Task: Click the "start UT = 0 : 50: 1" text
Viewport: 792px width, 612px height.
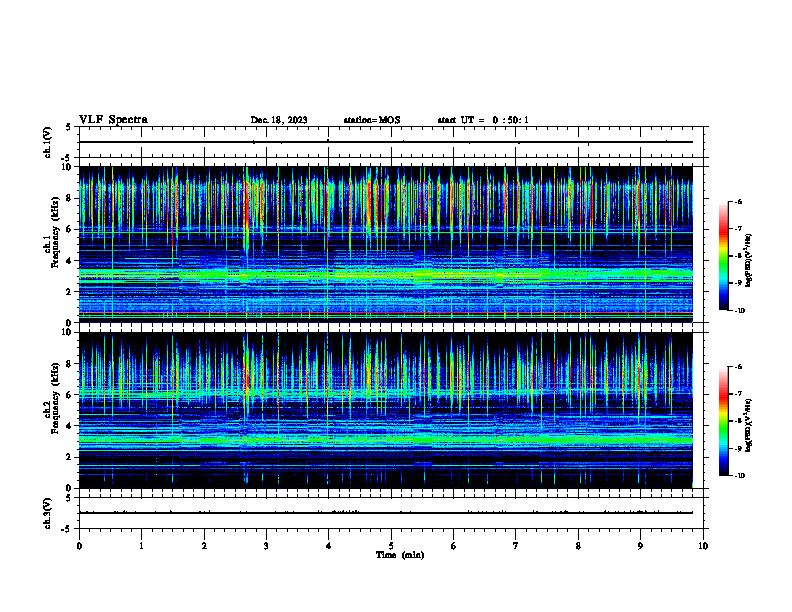Action: (483, 120)
